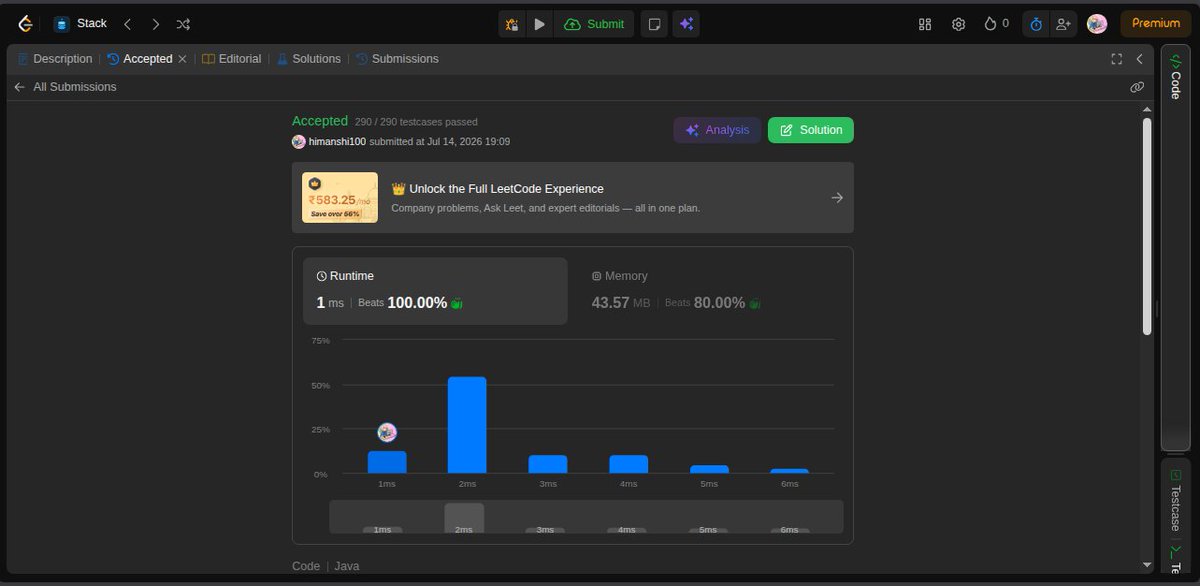Click the 43.57 MB memory value

click(621, 303)
